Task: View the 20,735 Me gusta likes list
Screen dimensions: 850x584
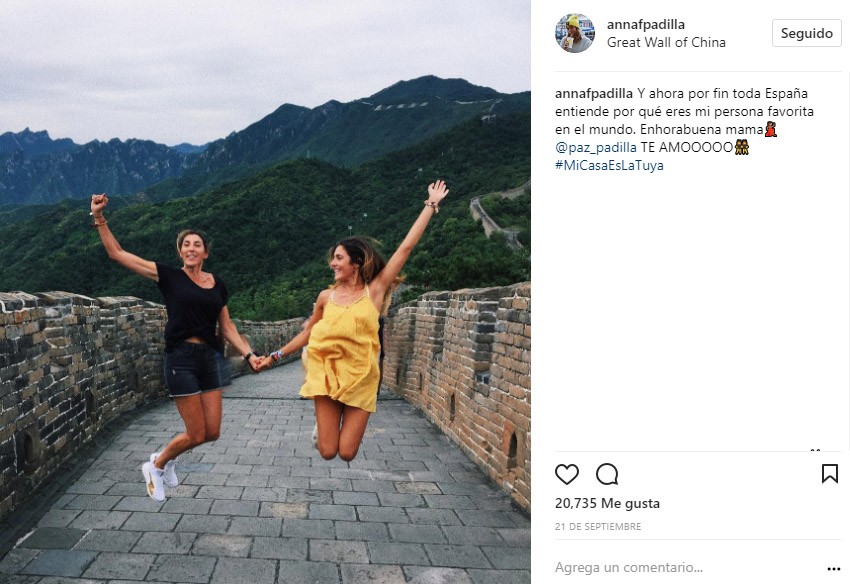Action: pyautogui.click(x=607, y=503)
